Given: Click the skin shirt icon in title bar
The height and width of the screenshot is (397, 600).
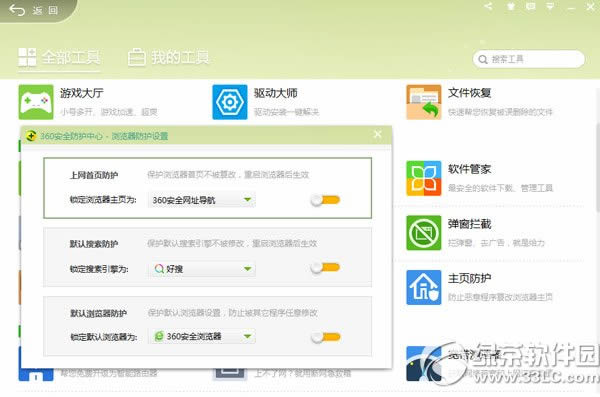Looking at the screenshot, I should 510,6.
